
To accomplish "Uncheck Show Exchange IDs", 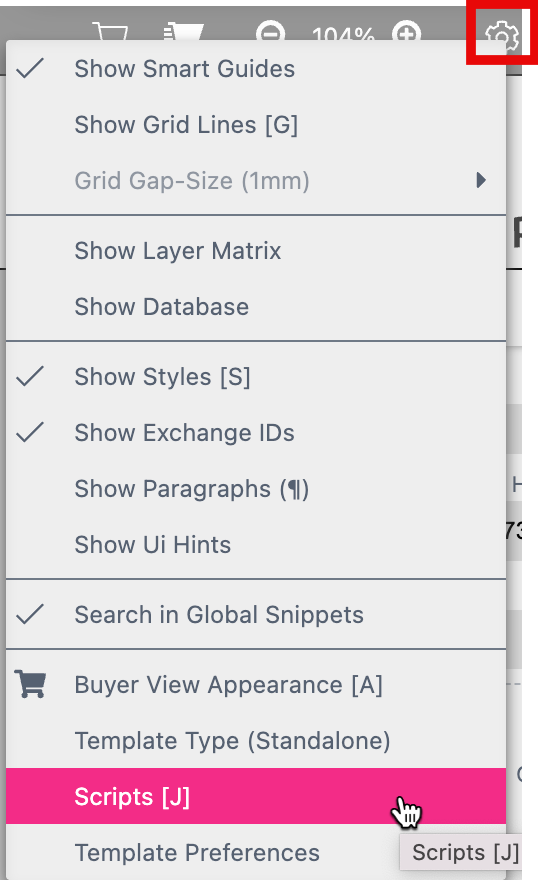I will point(256,433).
